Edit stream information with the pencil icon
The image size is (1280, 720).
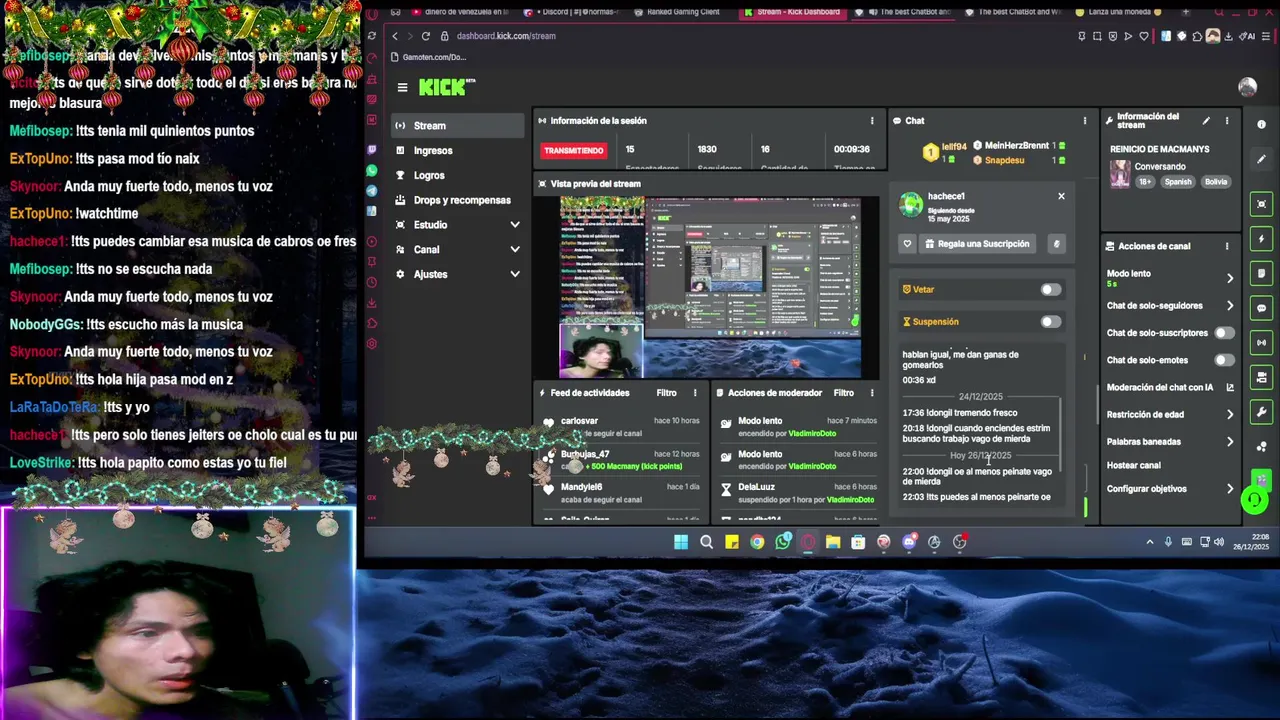[1206, 121]
